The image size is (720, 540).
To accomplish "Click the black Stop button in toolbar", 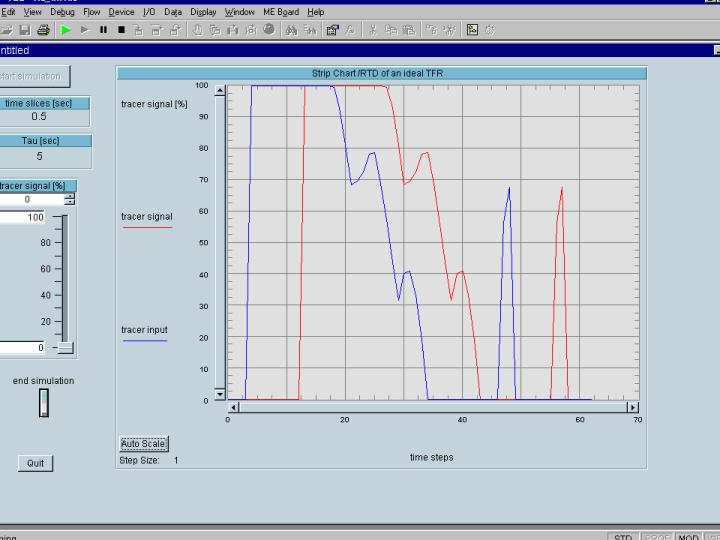I will point(121,30).
